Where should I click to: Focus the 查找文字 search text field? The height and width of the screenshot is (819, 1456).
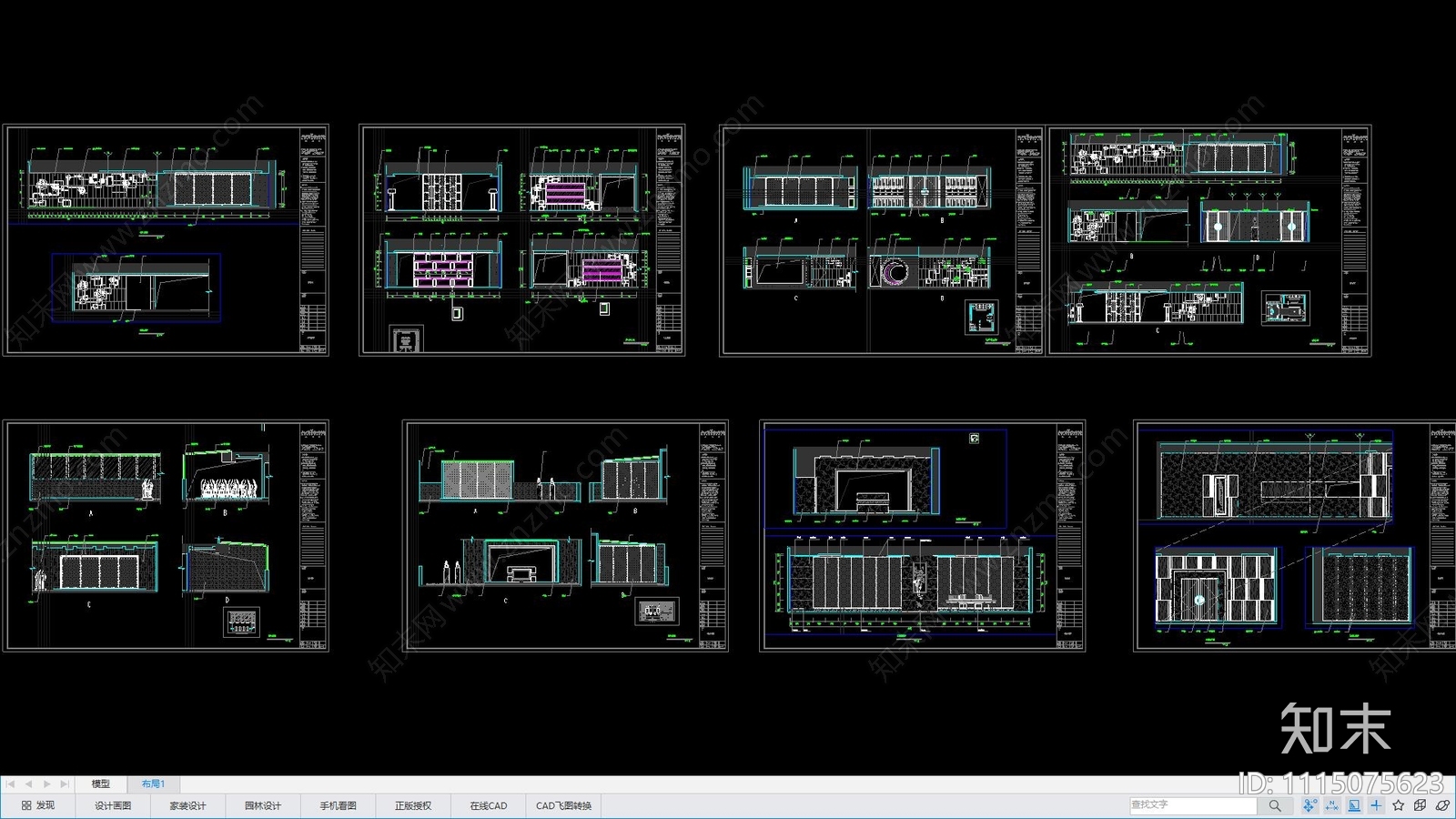1193,805
